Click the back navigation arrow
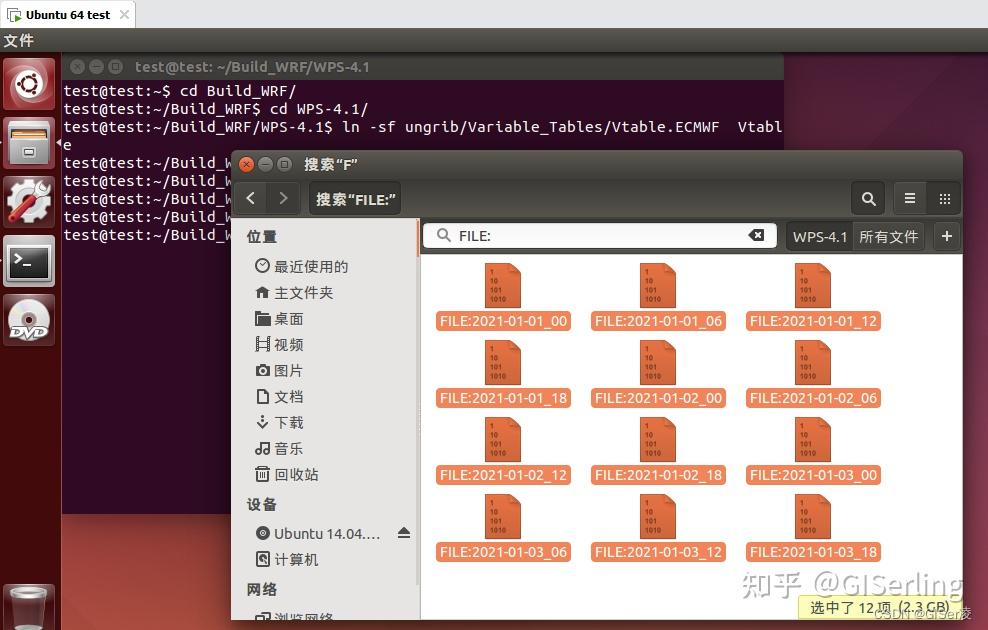 click(x=251, y=198)
